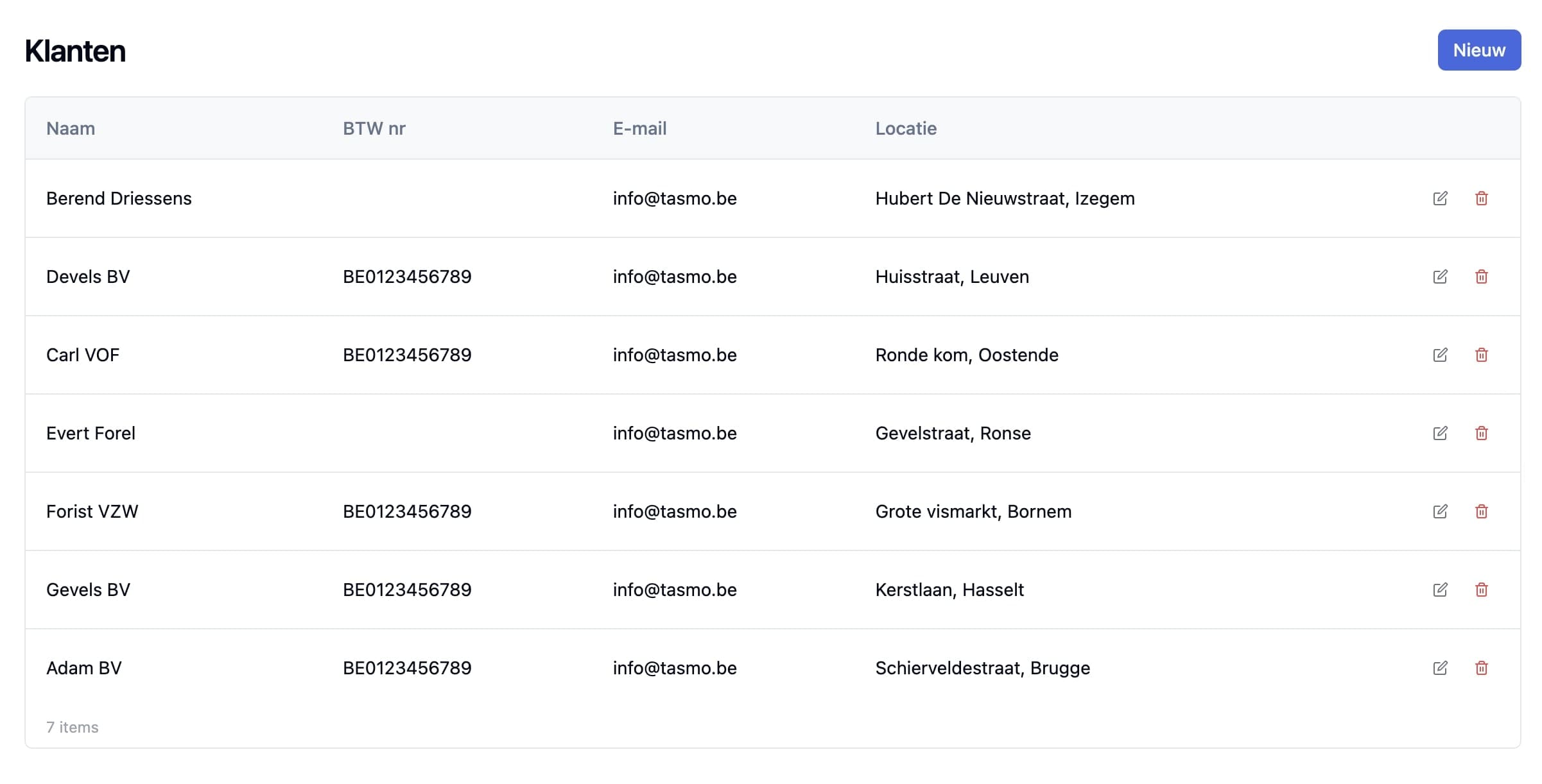Delete the Devels BV customer
This screenshot has width=1542, height=784.
(x=1481, y=277)
